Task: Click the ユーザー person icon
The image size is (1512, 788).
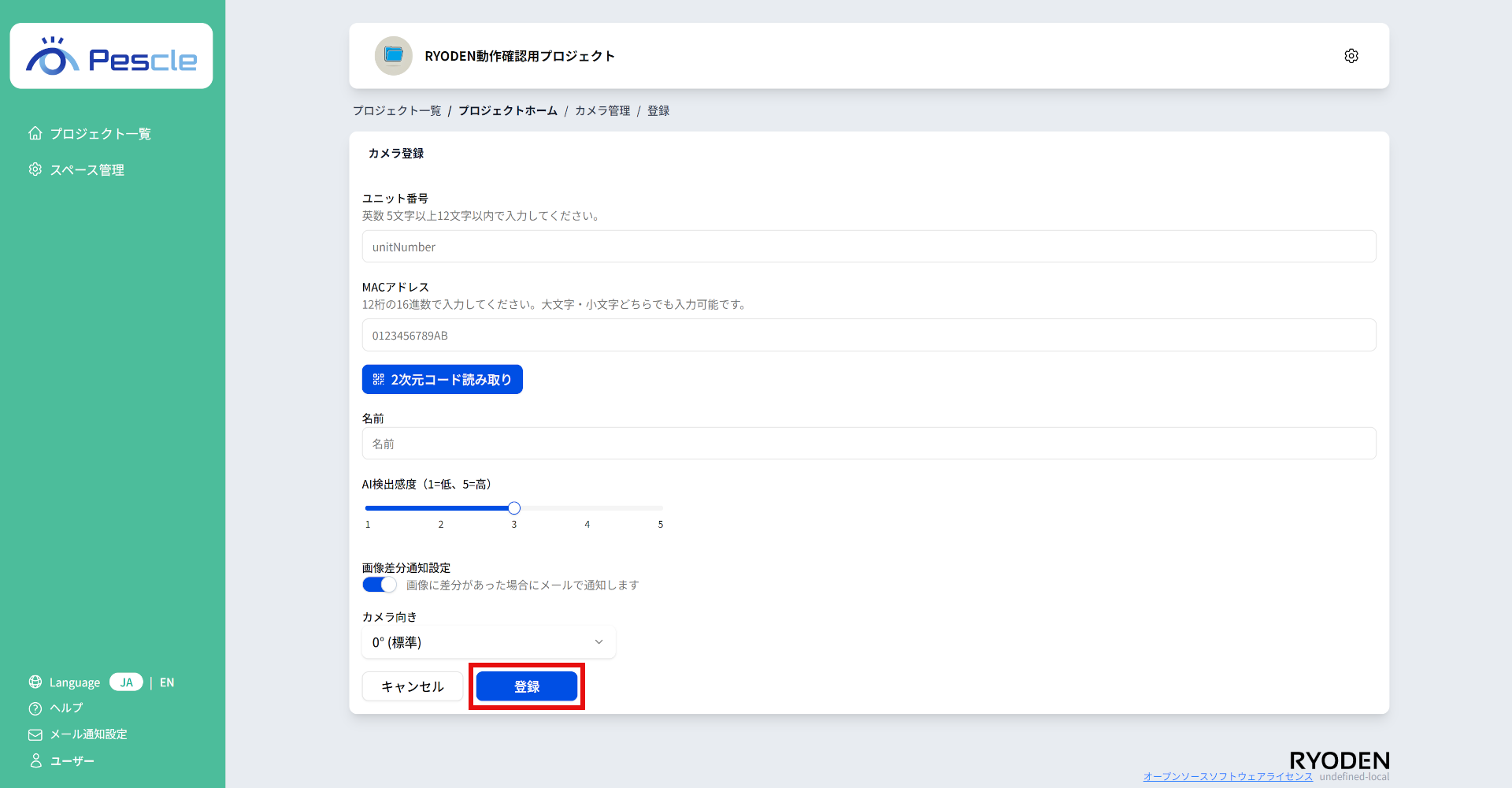Action: (x=35, y=760)
